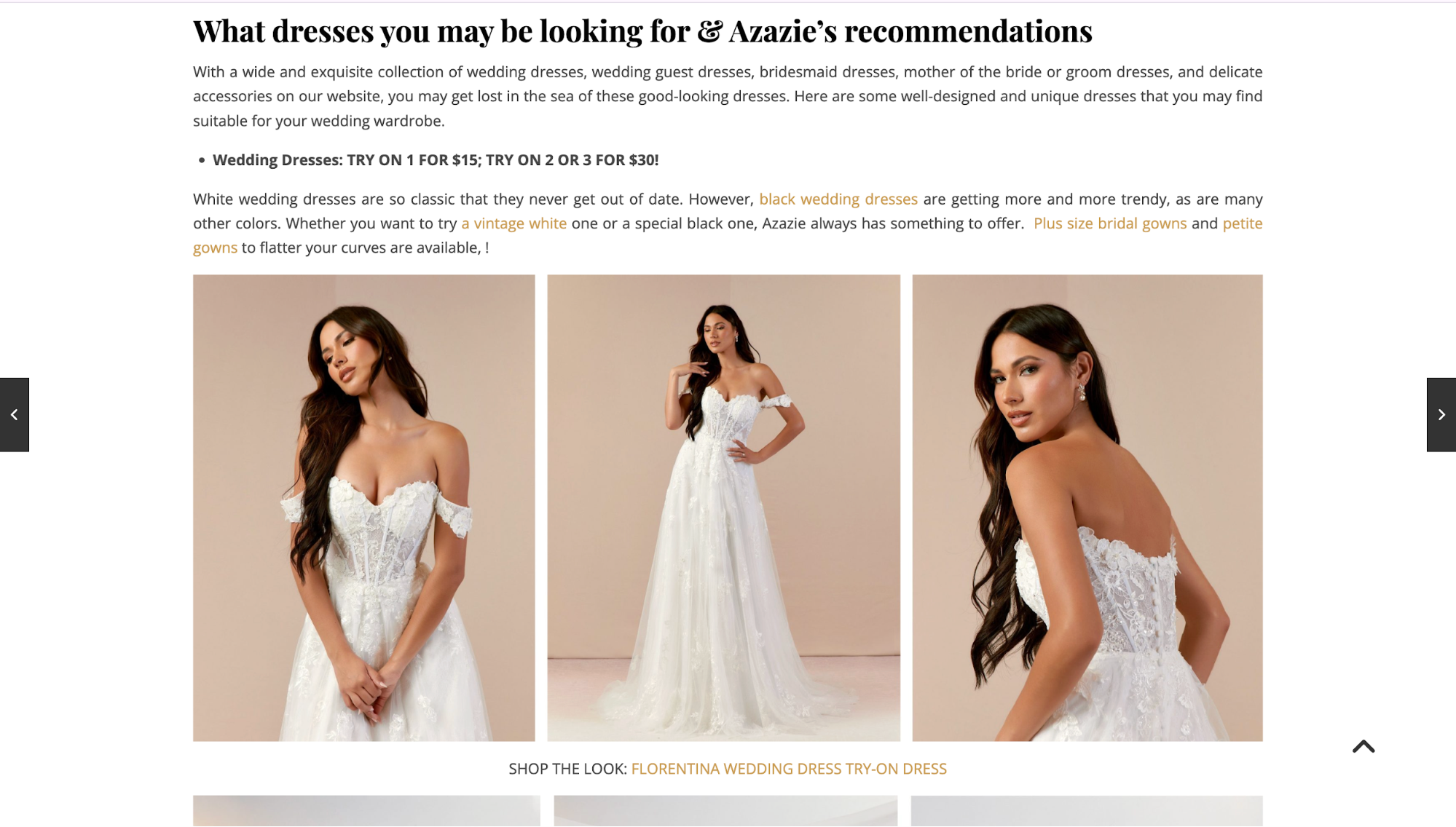Click the partially visible bottom-middle image

tap(725, 811)
